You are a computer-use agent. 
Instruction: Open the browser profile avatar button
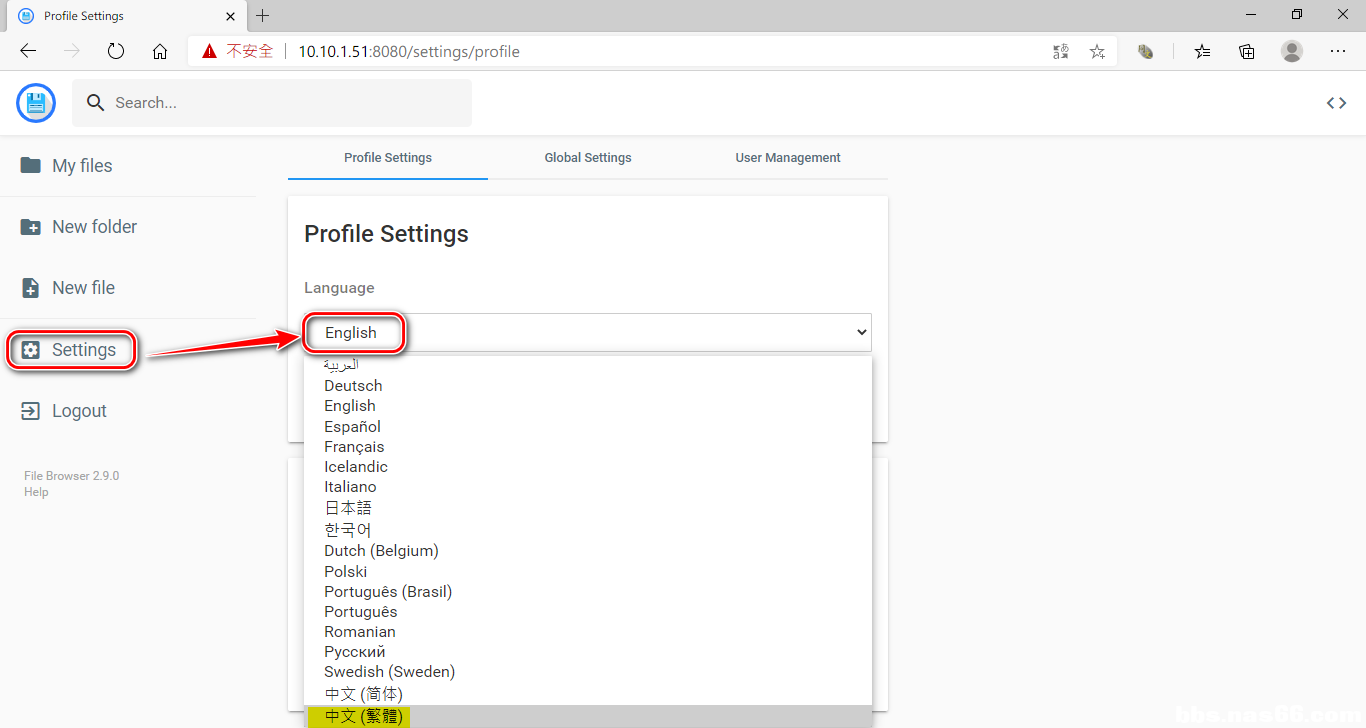coord(1292,52)
